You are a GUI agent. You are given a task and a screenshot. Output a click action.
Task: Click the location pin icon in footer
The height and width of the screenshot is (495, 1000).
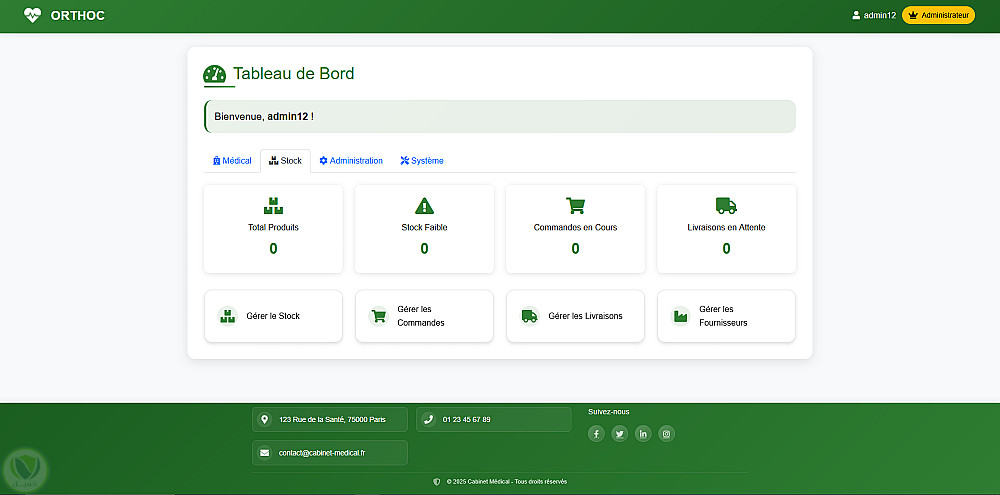tap(264, 420)
